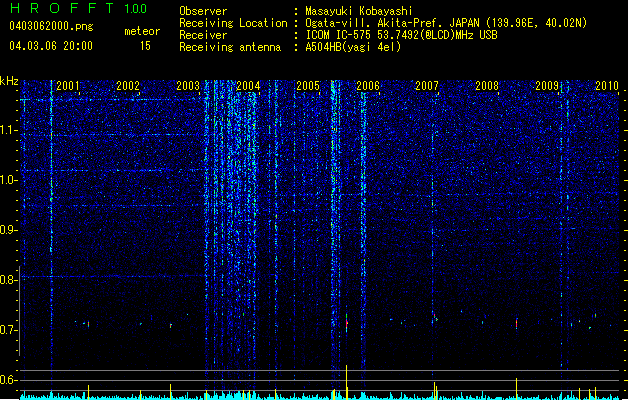
Task: Click time marker 2008
Action: click(x=487, y=85)
